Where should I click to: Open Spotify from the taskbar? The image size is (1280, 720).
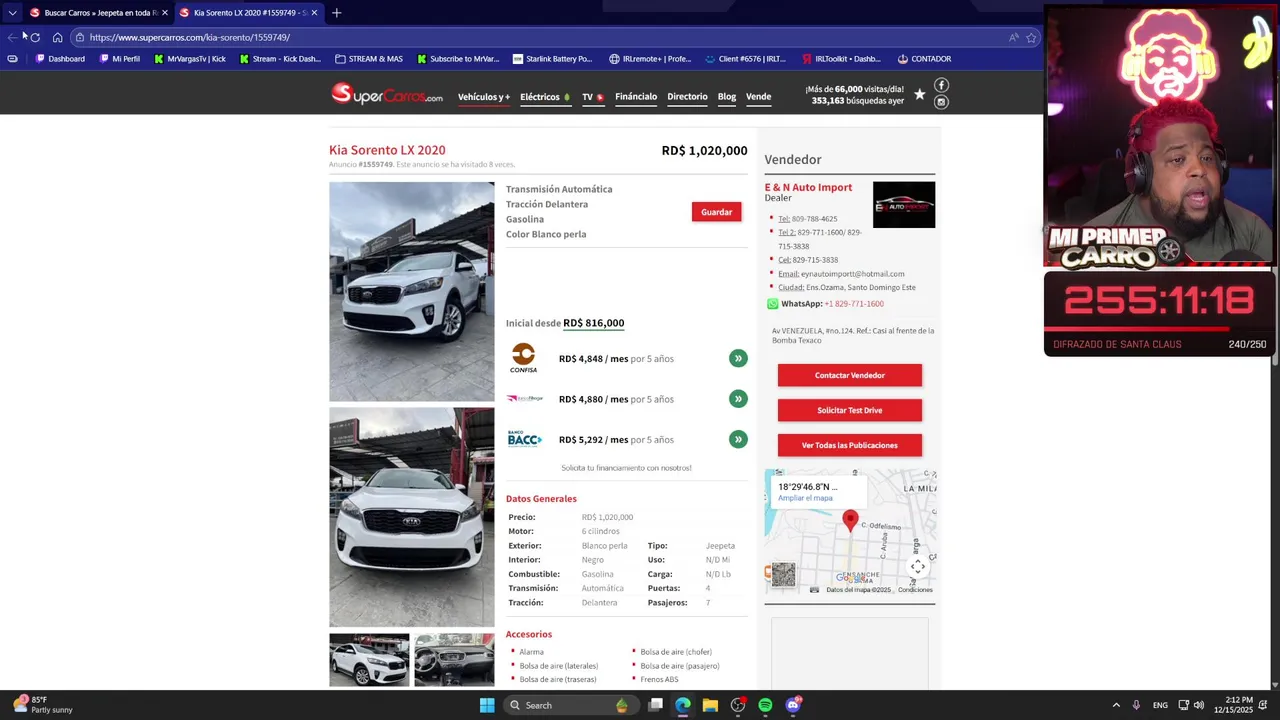click(765, 705)
